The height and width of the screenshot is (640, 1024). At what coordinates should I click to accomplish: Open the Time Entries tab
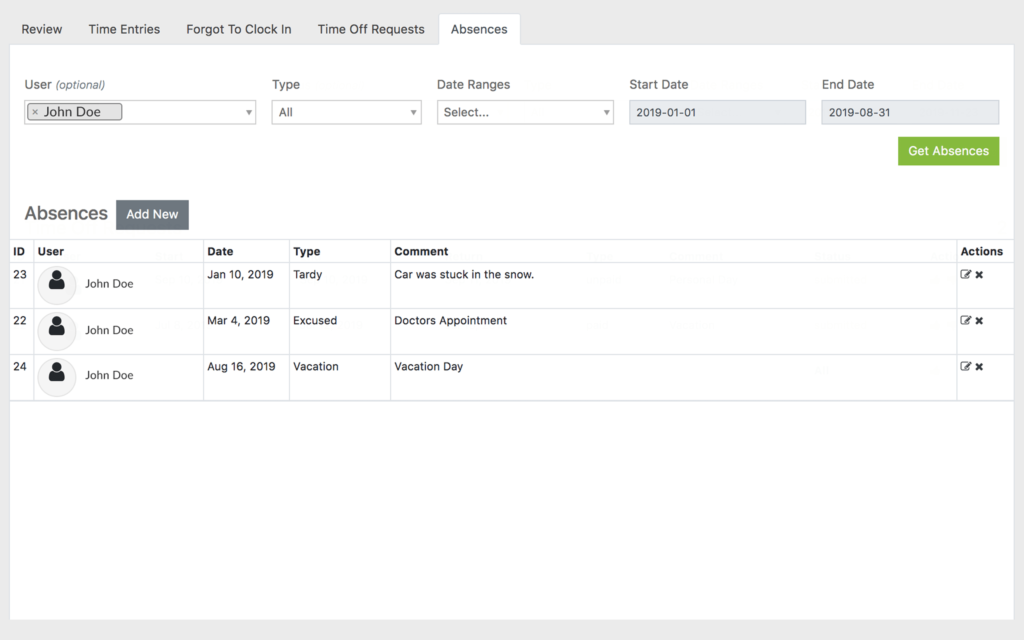point(124,29)
